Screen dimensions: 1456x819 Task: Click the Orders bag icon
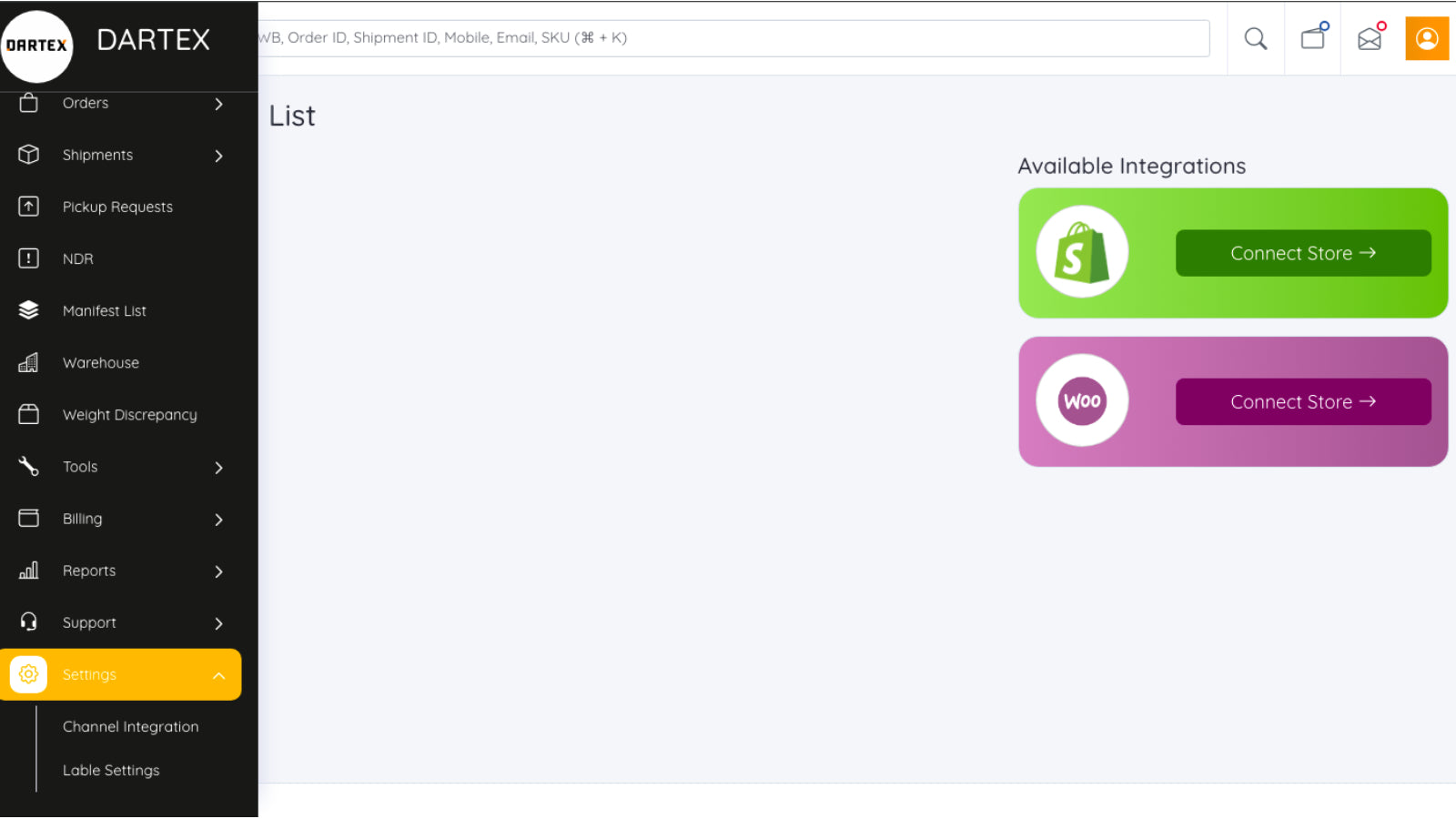point(29,103)
